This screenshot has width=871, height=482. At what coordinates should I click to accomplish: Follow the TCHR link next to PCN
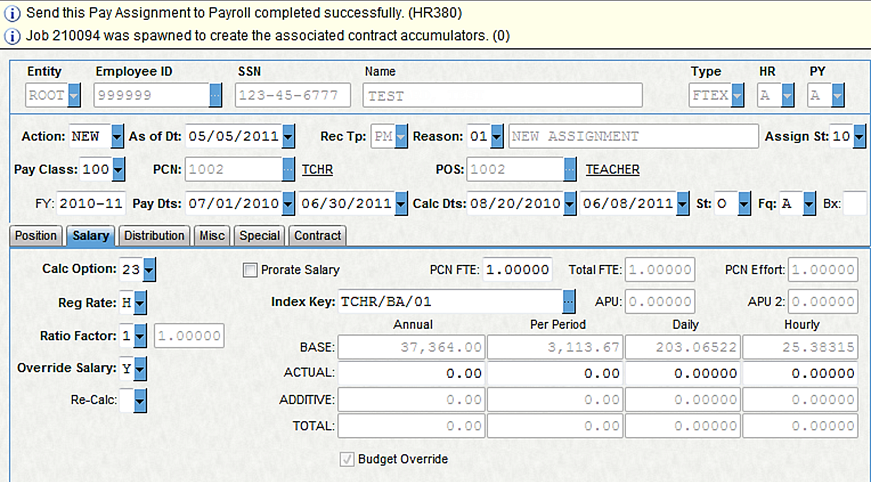tap(314, 170)
